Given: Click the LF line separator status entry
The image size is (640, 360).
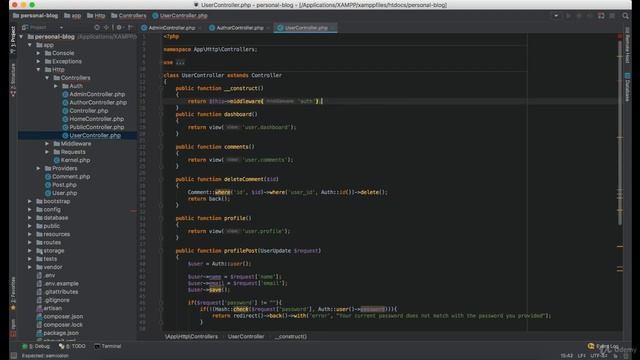Looking at the screenshot, I should pyautogui.click(x=581, y=356).
